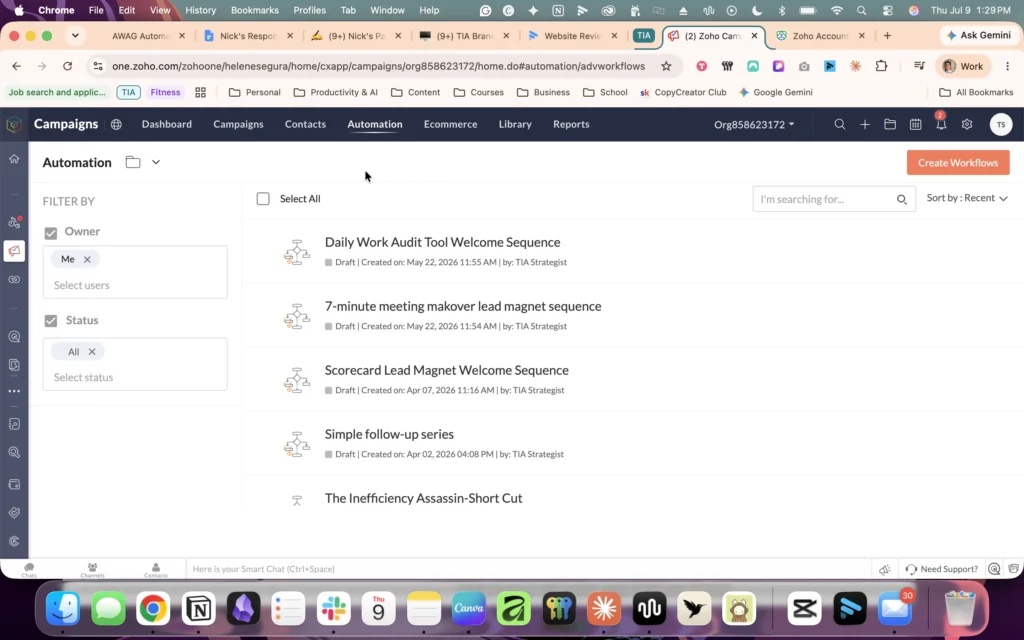Click the Chrome address bar
This screenshot has height=640, width=1024.
point(379,66)
